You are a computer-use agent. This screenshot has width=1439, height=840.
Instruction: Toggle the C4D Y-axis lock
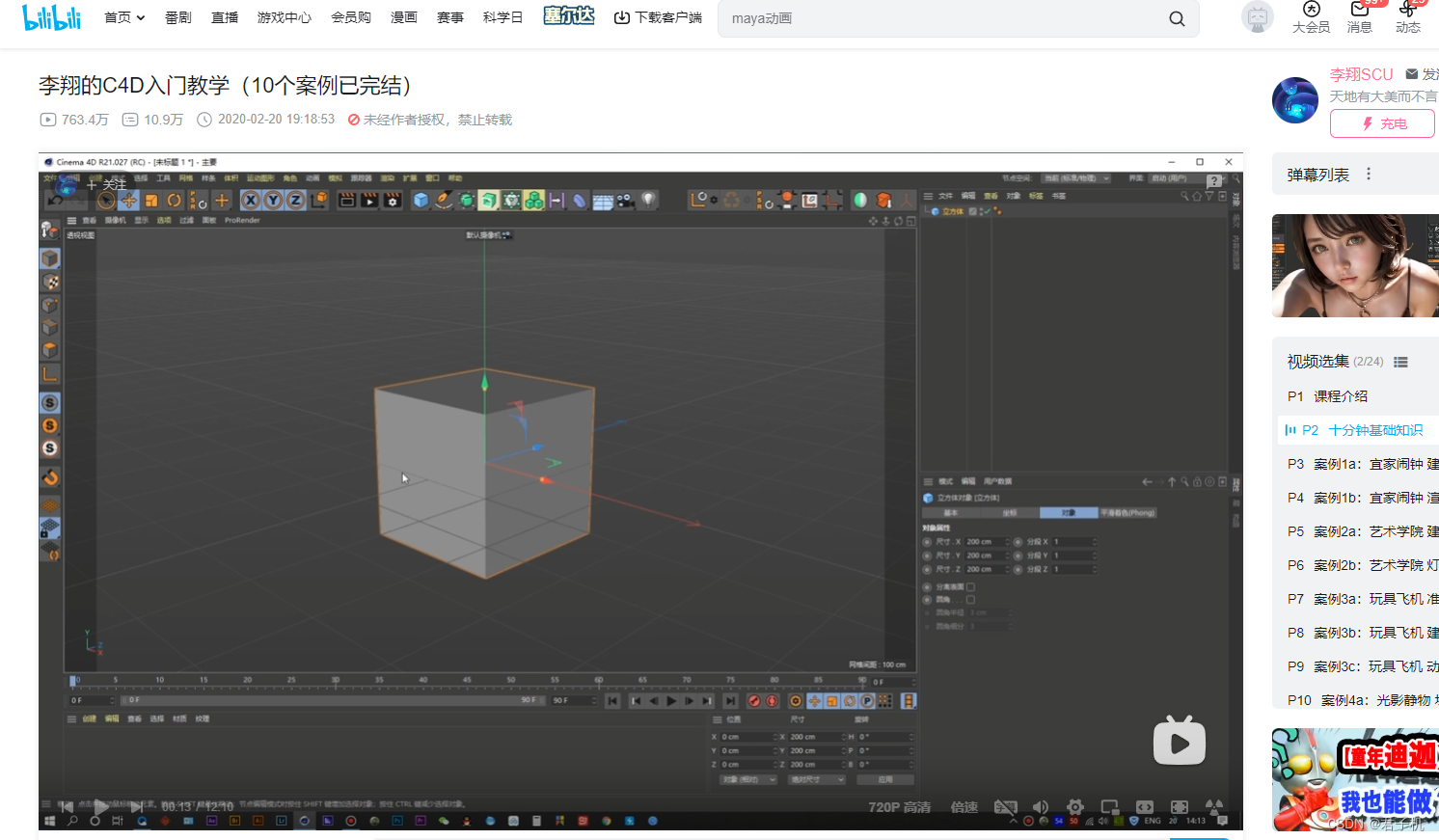click(x=273, y=200)
